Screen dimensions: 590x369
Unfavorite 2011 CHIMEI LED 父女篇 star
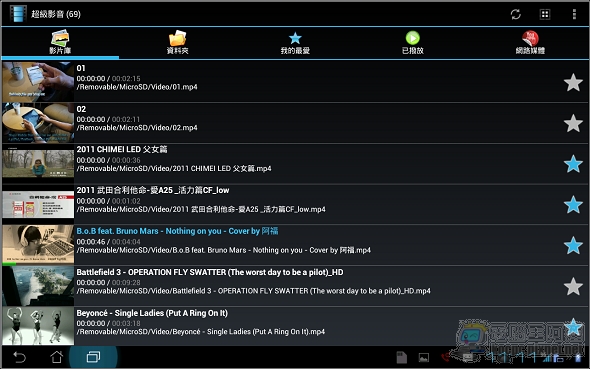click(x=573, y=164)
